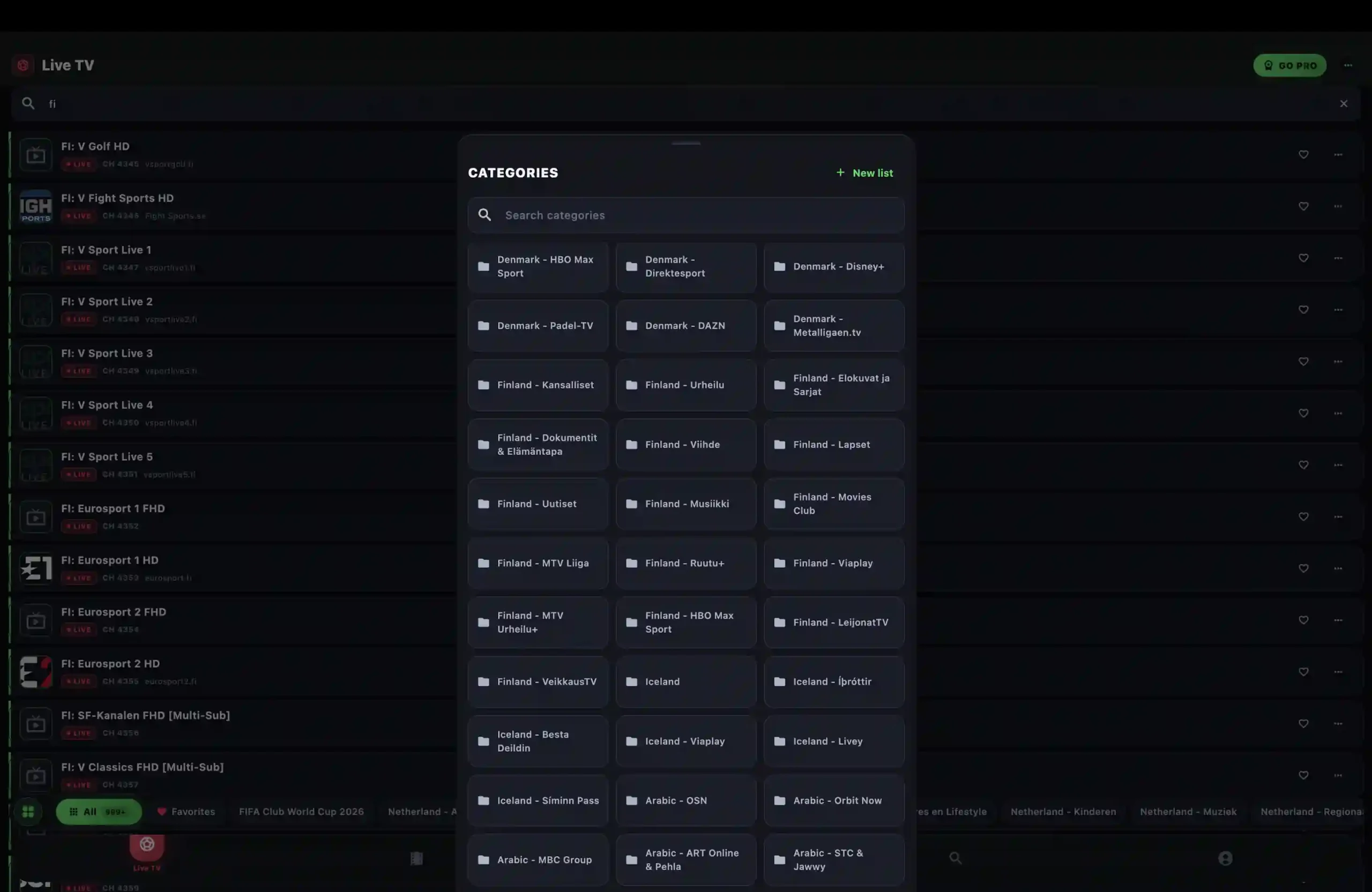Open the plain Iceland category
Screen dimensions: 1372x892
pyautogui.click(x=685, y=681)
